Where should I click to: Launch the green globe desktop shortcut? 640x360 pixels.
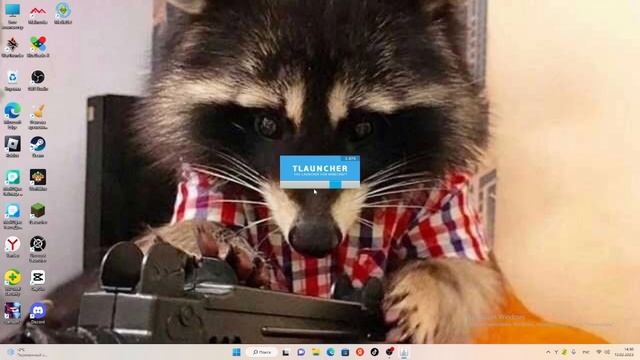(63, 13)
